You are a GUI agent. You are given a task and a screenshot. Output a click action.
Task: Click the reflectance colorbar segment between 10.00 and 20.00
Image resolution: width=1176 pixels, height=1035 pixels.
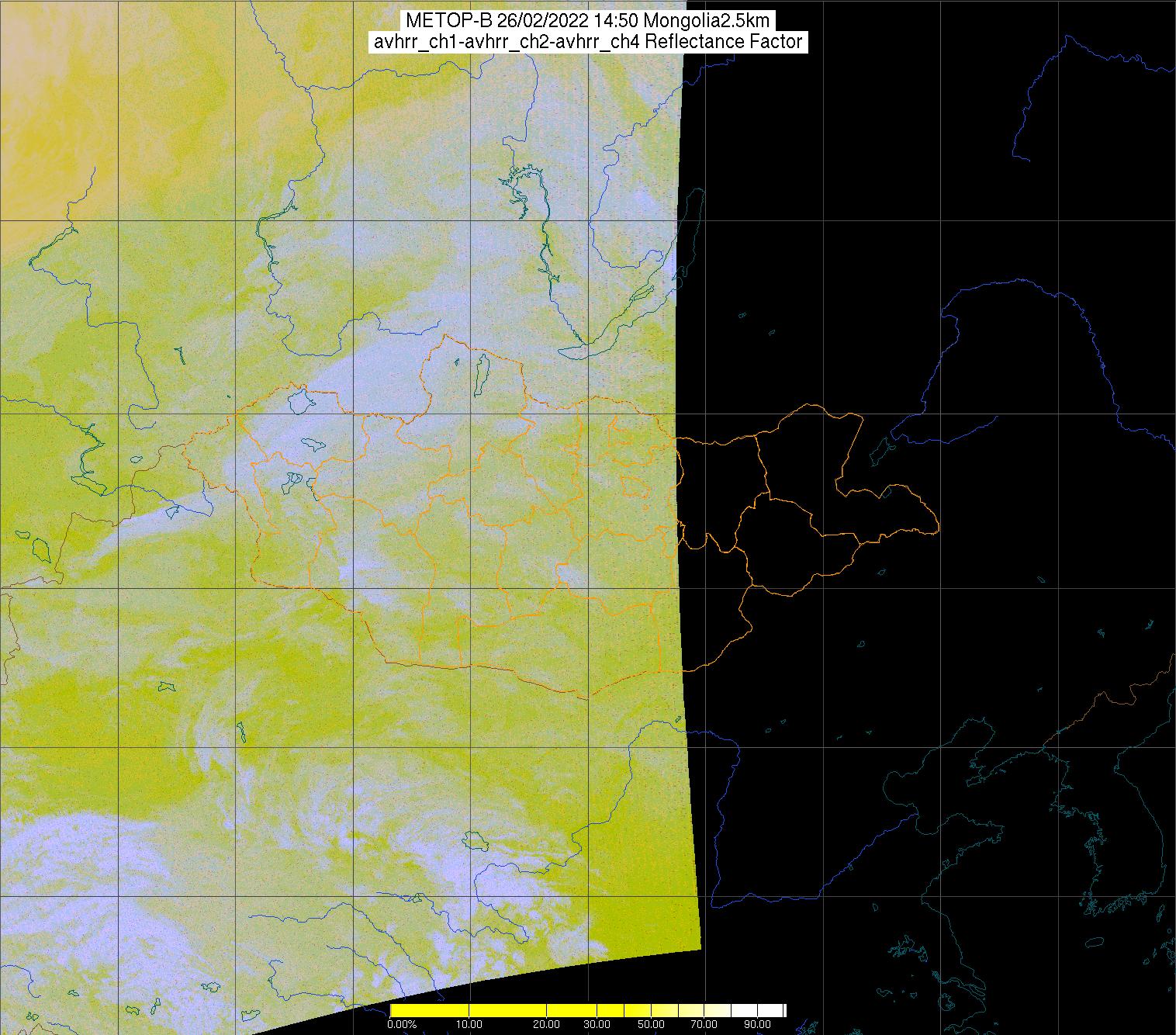click(x=508, y=1010)
